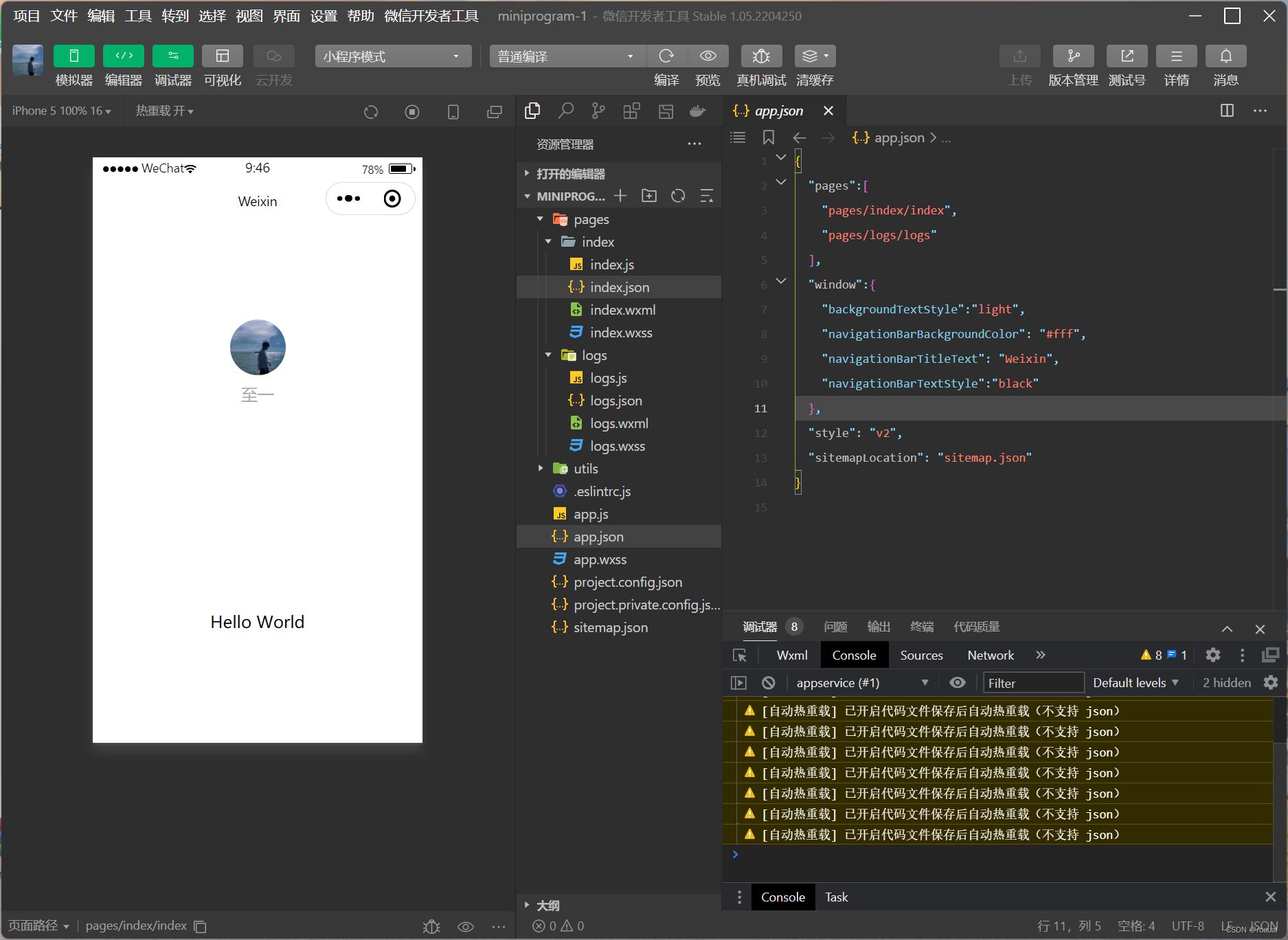
Task: Toggle the debugger (调试器) panel
Action: 173,56
